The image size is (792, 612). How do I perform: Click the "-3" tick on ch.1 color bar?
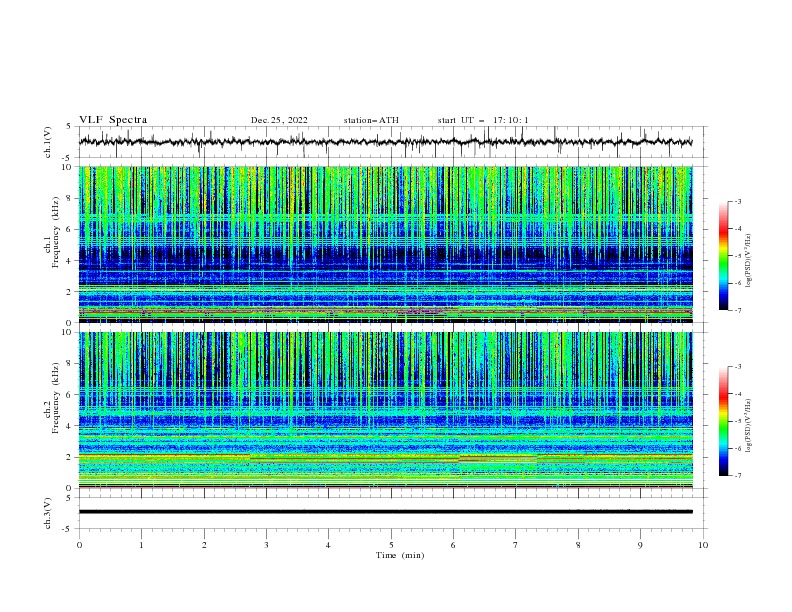(x=738, y=201)
